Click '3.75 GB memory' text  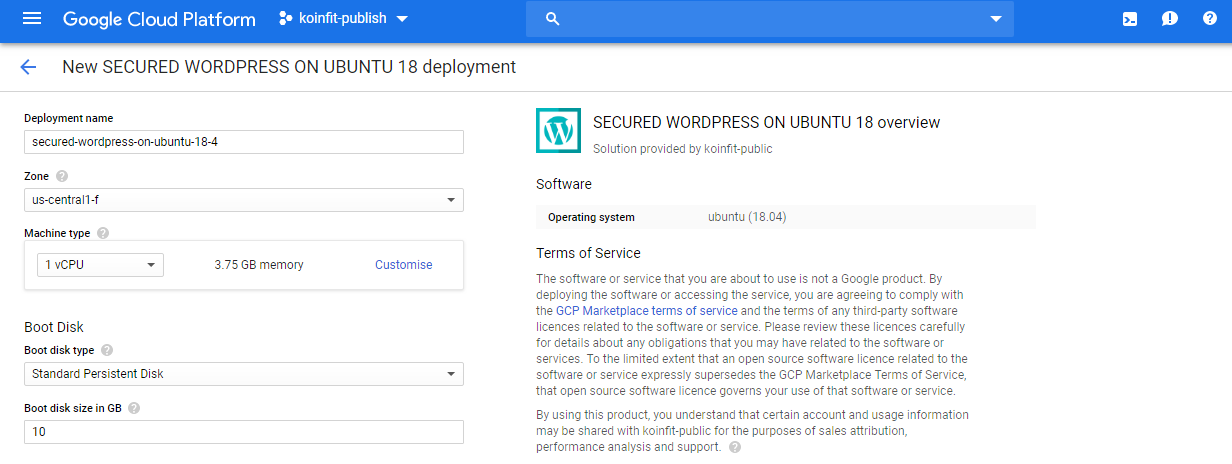259,265
